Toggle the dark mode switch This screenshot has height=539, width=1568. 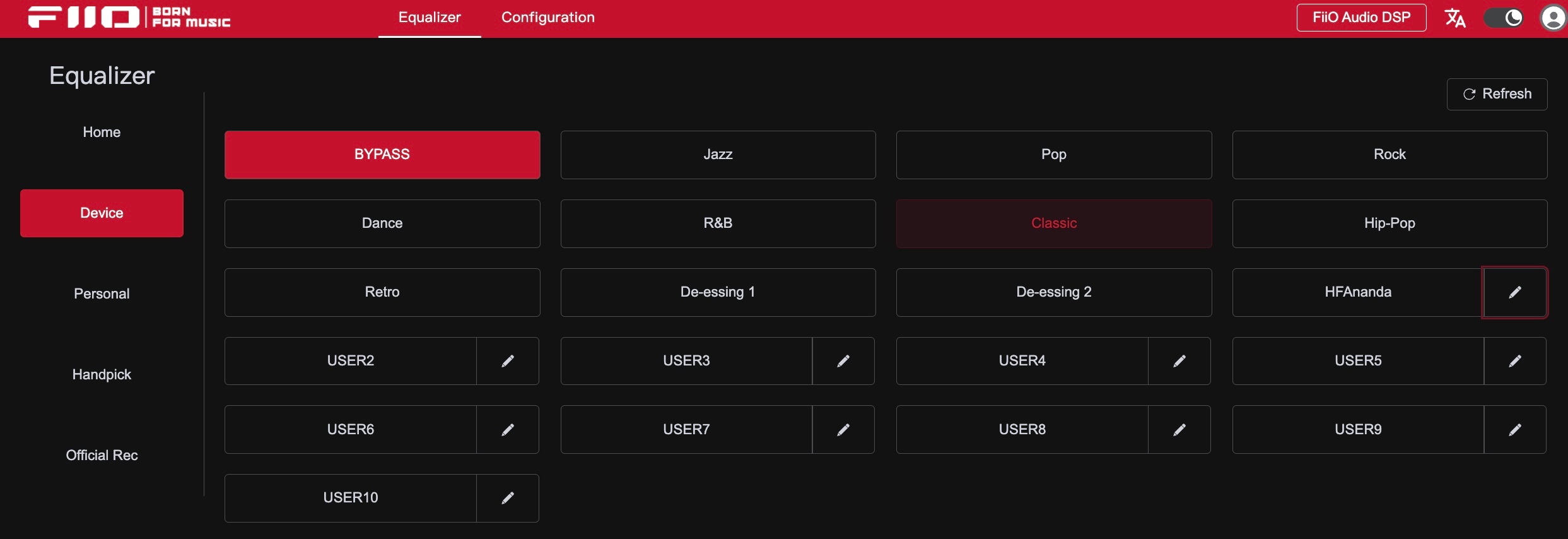[x=1504, y=18]
